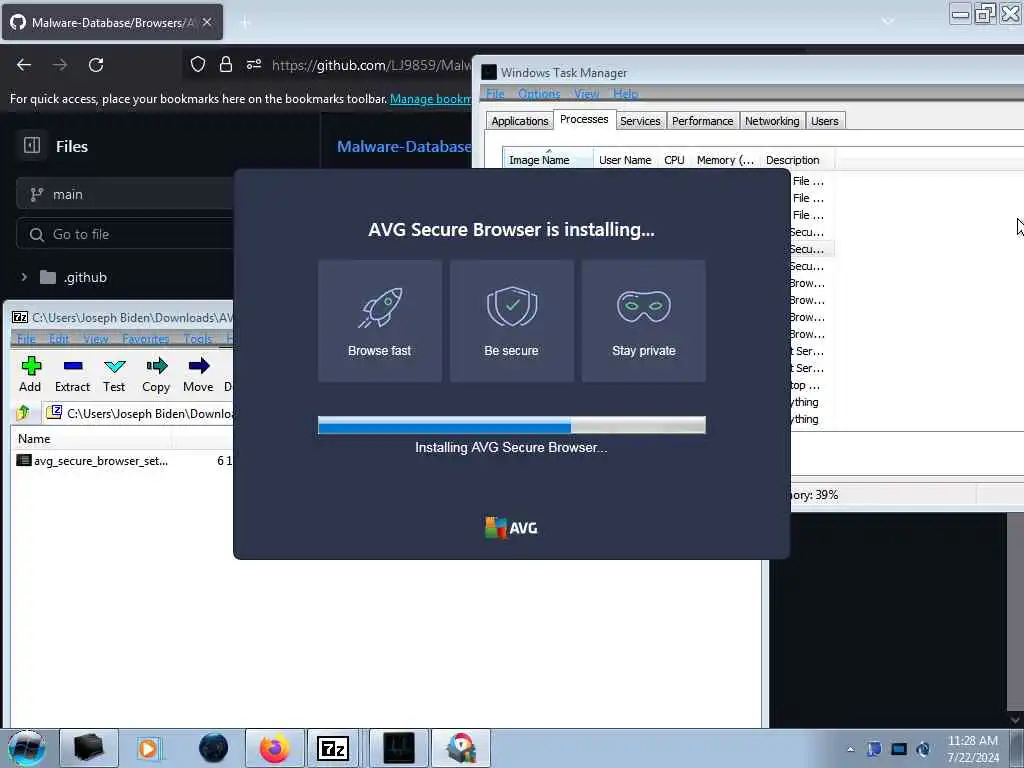Viewport: 1024px width, 768px height.
Task: Switch to Processes tab in Task Manager
Action: (x=584, y=120)
